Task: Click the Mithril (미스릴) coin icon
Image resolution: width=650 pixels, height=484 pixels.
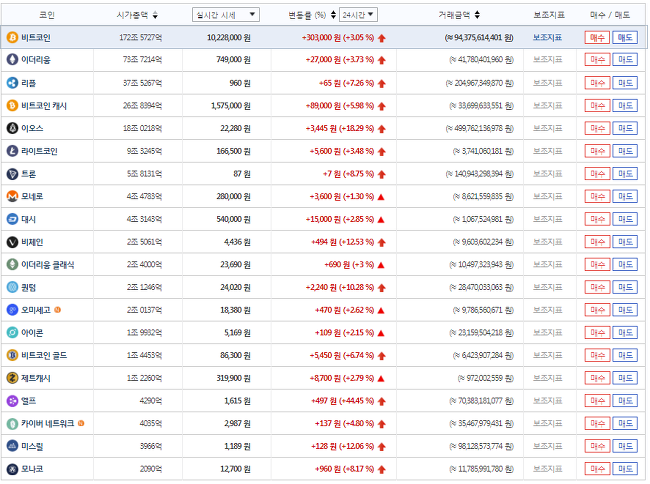Action: 12,446
